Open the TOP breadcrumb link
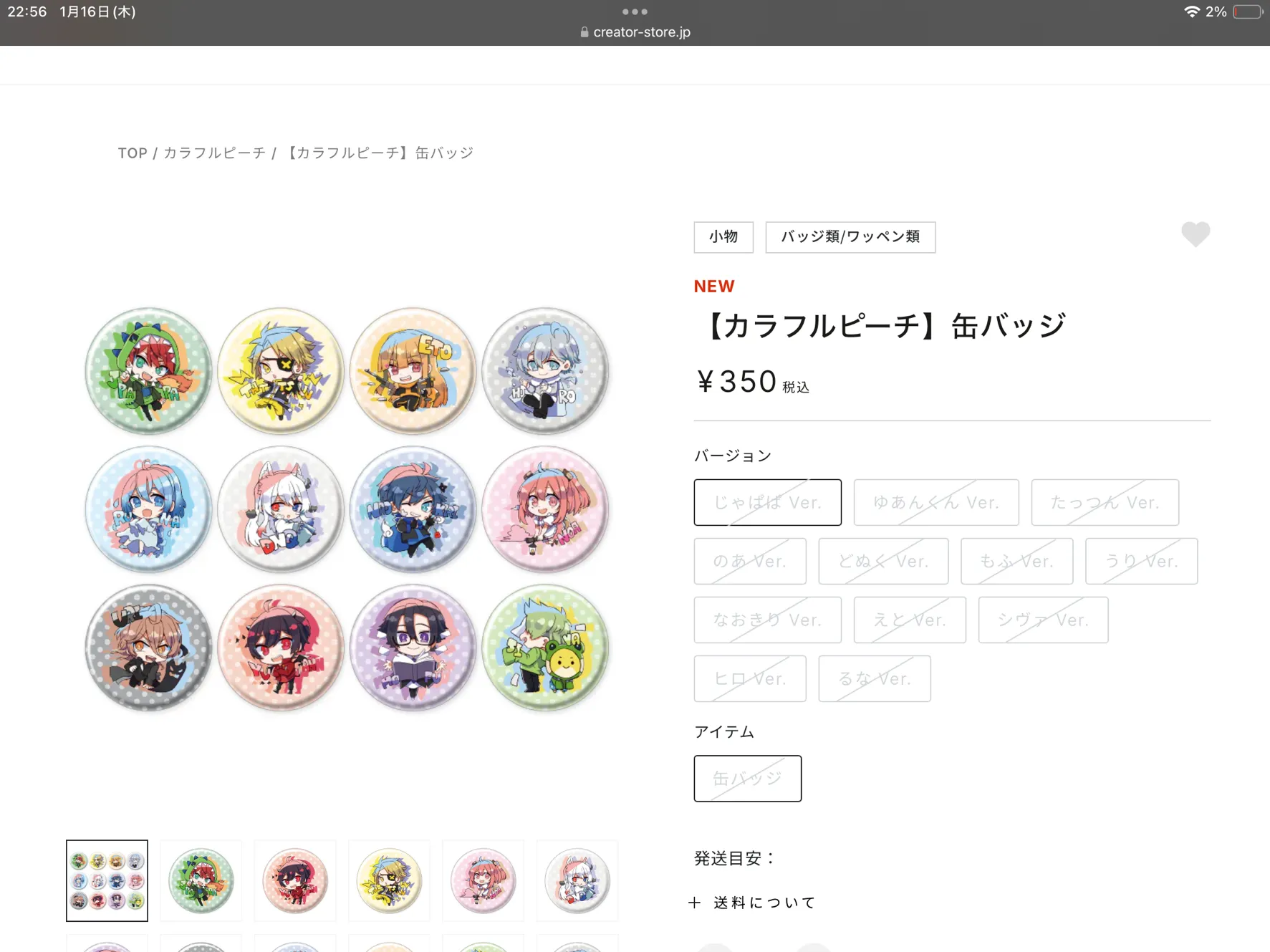The image size is (1270, 952). 133,153
